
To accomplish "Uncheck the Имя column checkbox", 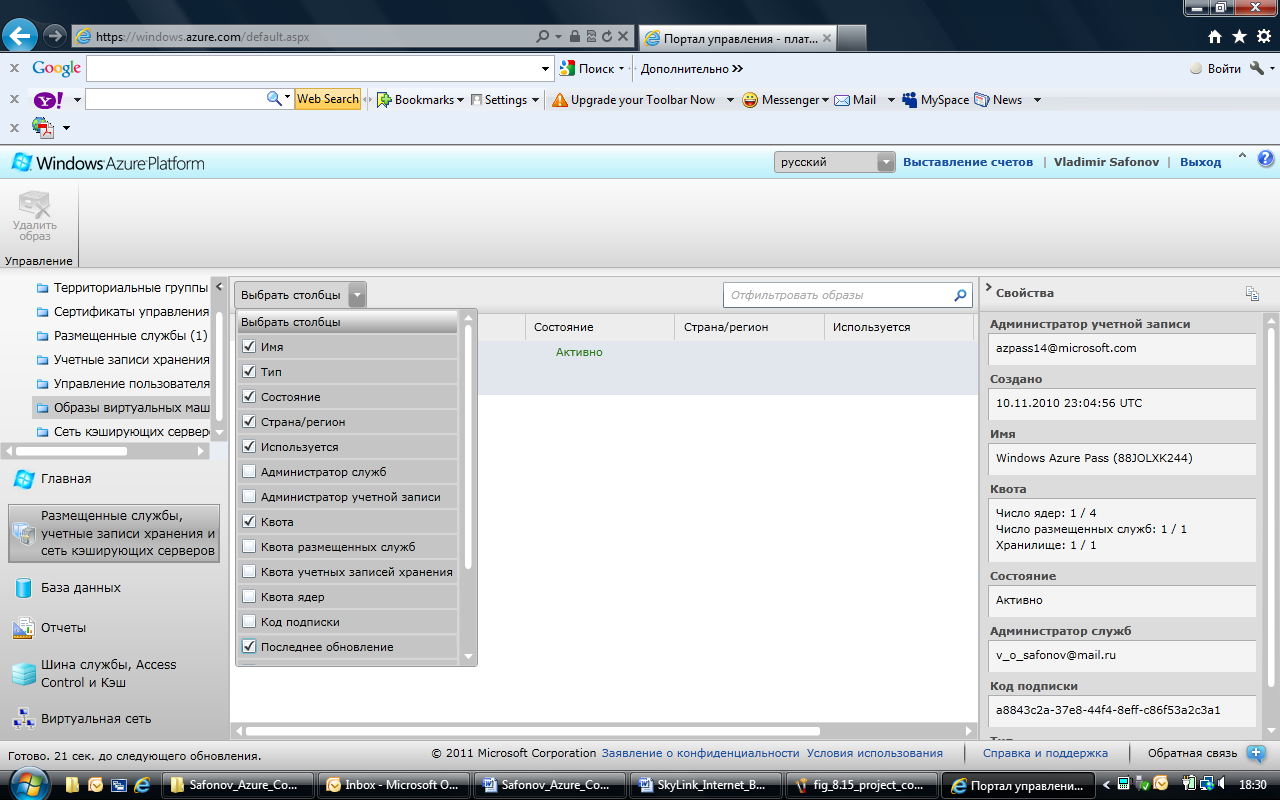I will tap(249, 347).
